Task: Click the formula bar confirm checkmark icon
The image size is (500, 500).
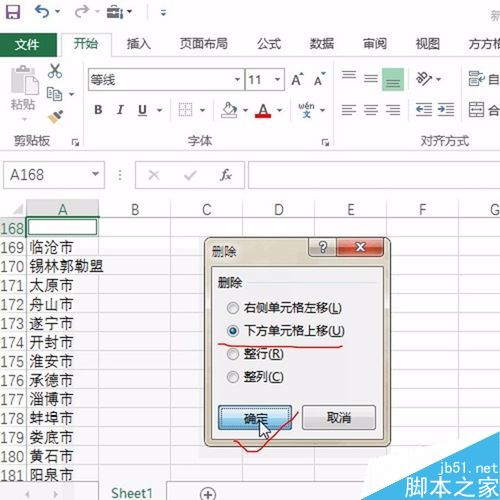Action: (x=190, y=175)
